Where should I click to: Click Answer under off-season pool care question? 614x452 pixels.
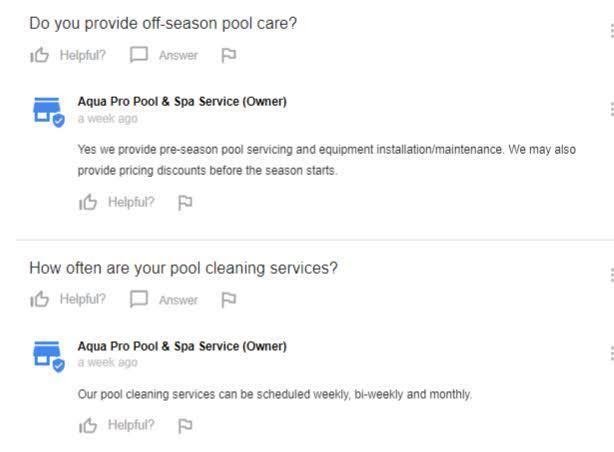167,55
